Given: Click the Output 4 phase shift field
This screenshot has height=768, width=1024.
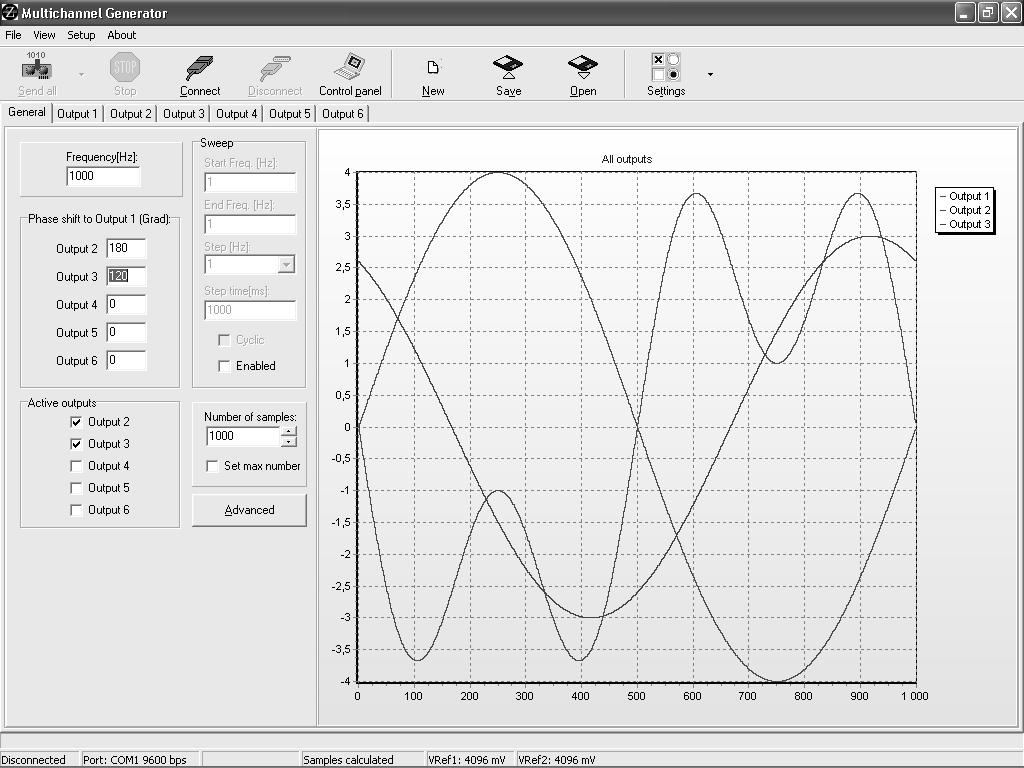Looking at the screenshot, I should 126,305.
